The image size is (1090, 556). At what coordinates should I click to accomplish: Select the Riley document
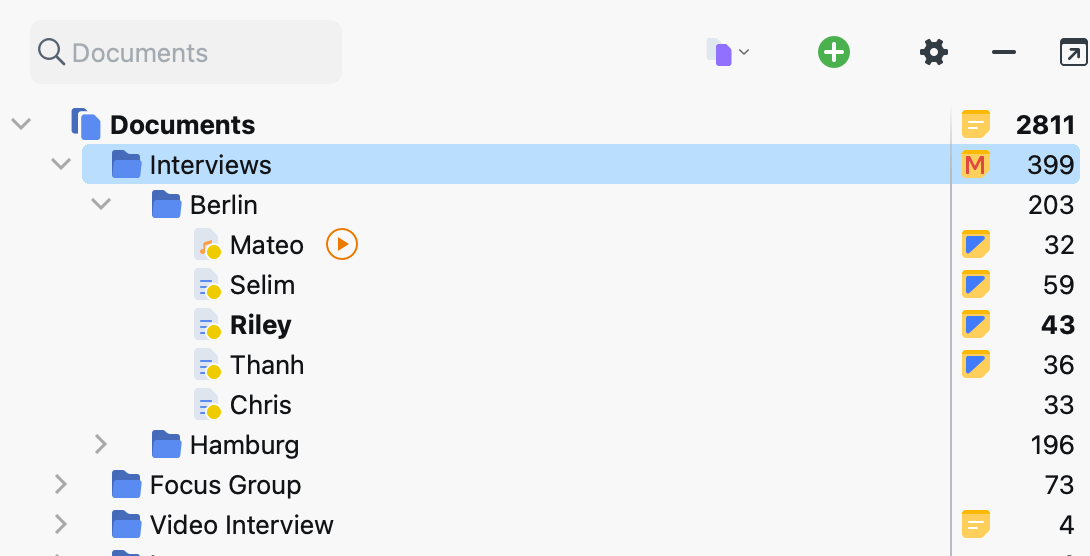261,325
